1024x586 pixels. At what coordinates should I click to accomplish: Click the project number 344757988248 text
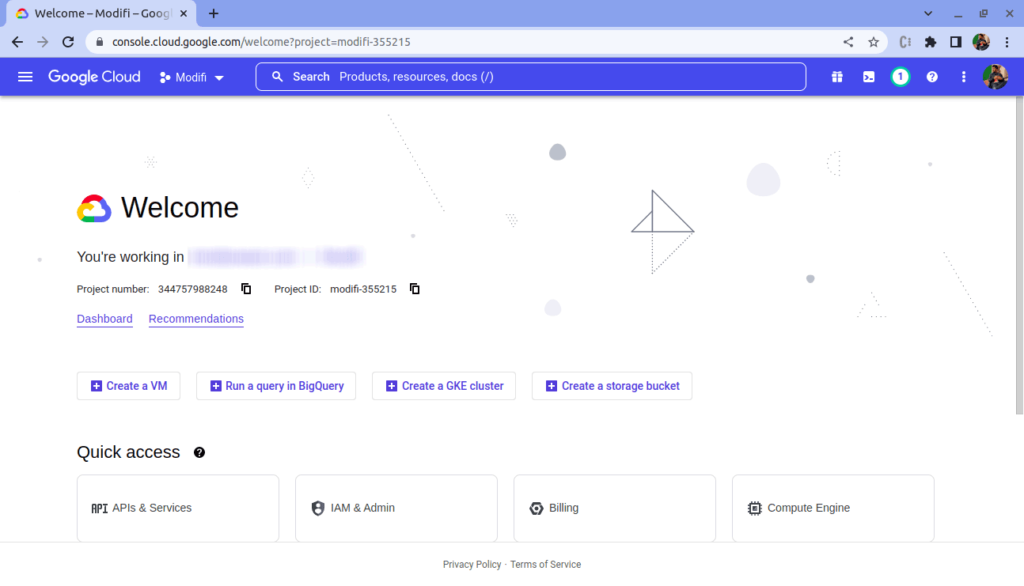(x=193, y=289)
